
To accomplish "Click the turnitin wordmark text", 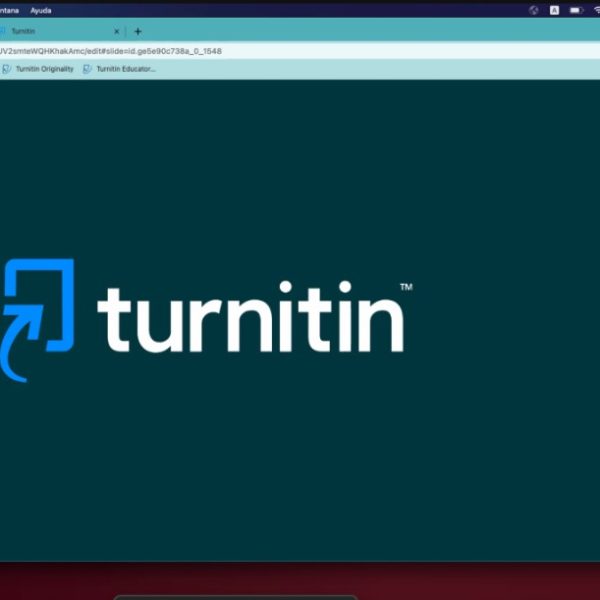I will pyautogui.click(x=251, y=317).
